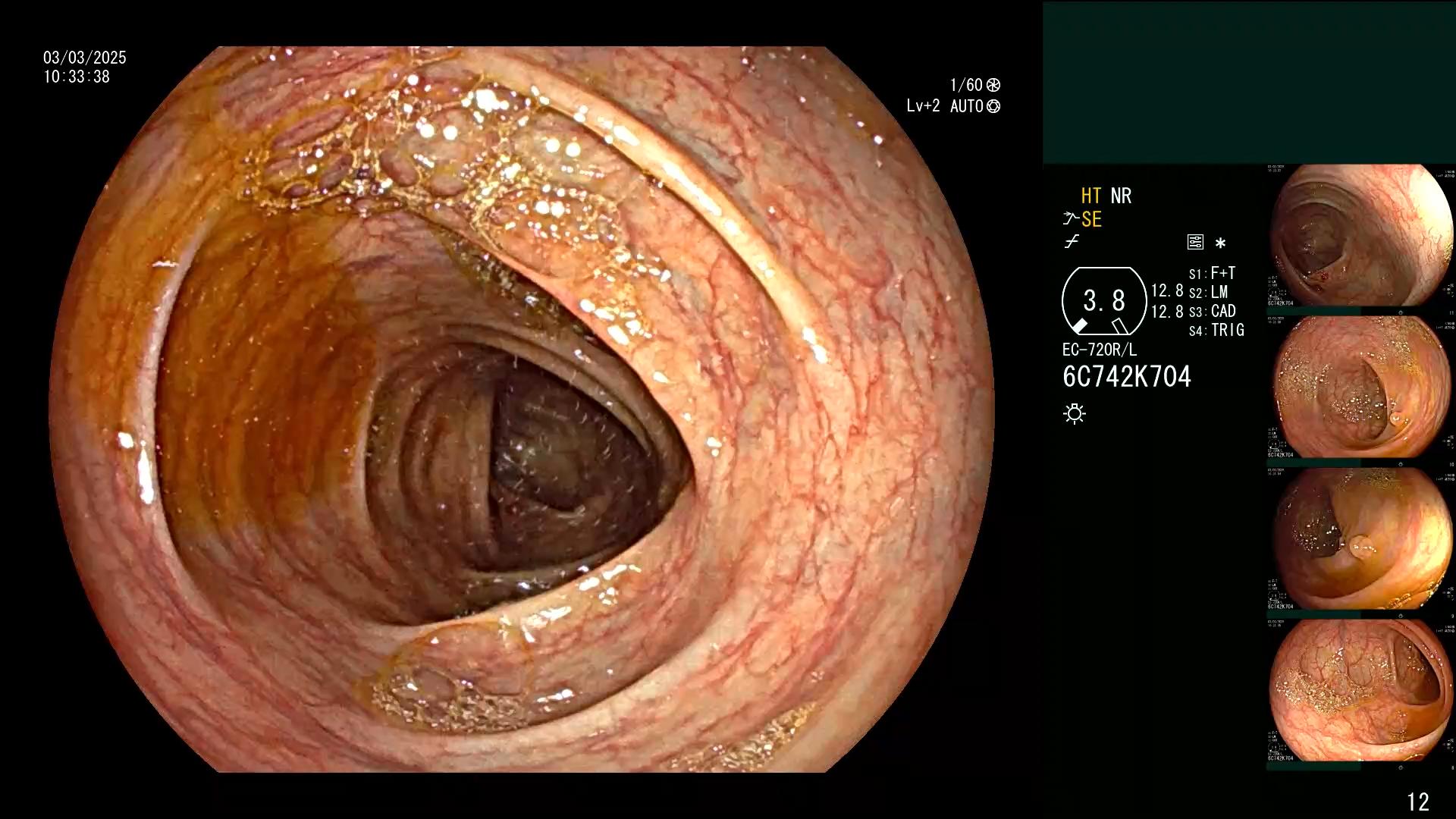Open the third thumbnail showing a polyp
The height and width of the screenshot is (819, 1456).
coord(1361,538)
